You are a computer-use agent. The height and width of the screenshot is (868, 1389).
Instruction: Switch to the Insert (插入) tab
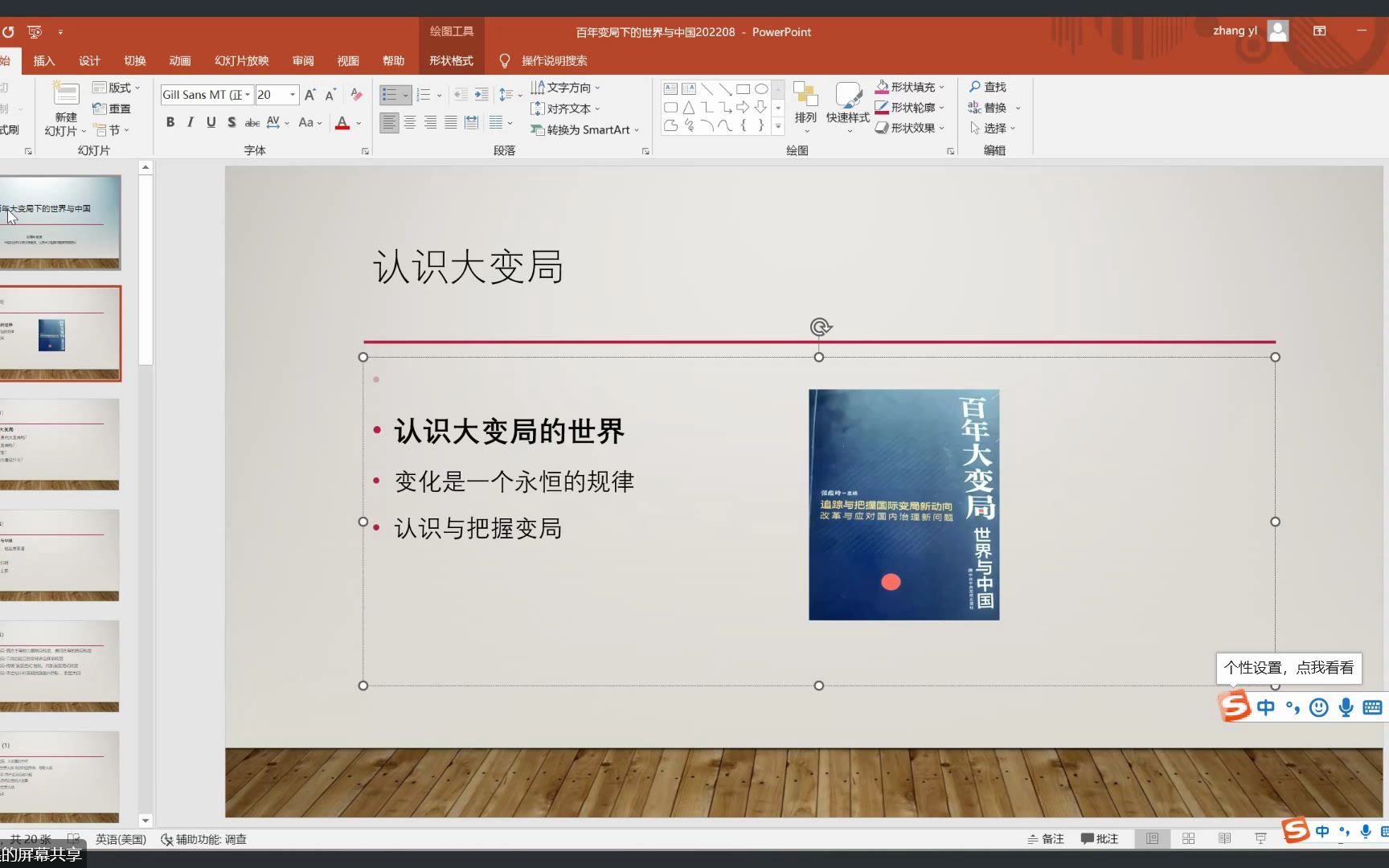pyautogui.click(x=44, y=61)
